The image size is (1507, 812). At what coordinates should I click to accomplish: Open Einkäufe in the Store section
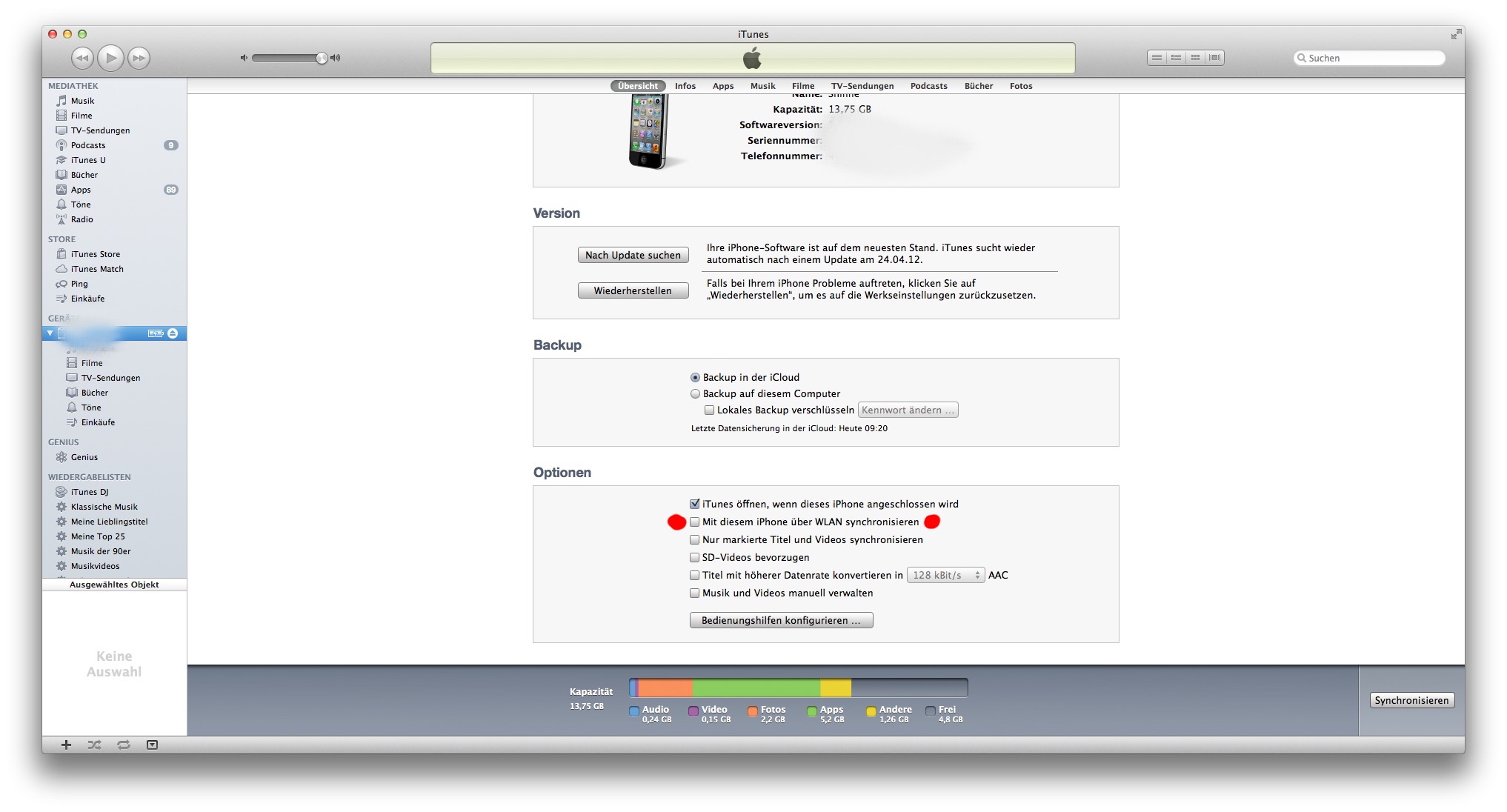[x=87, y=299]
